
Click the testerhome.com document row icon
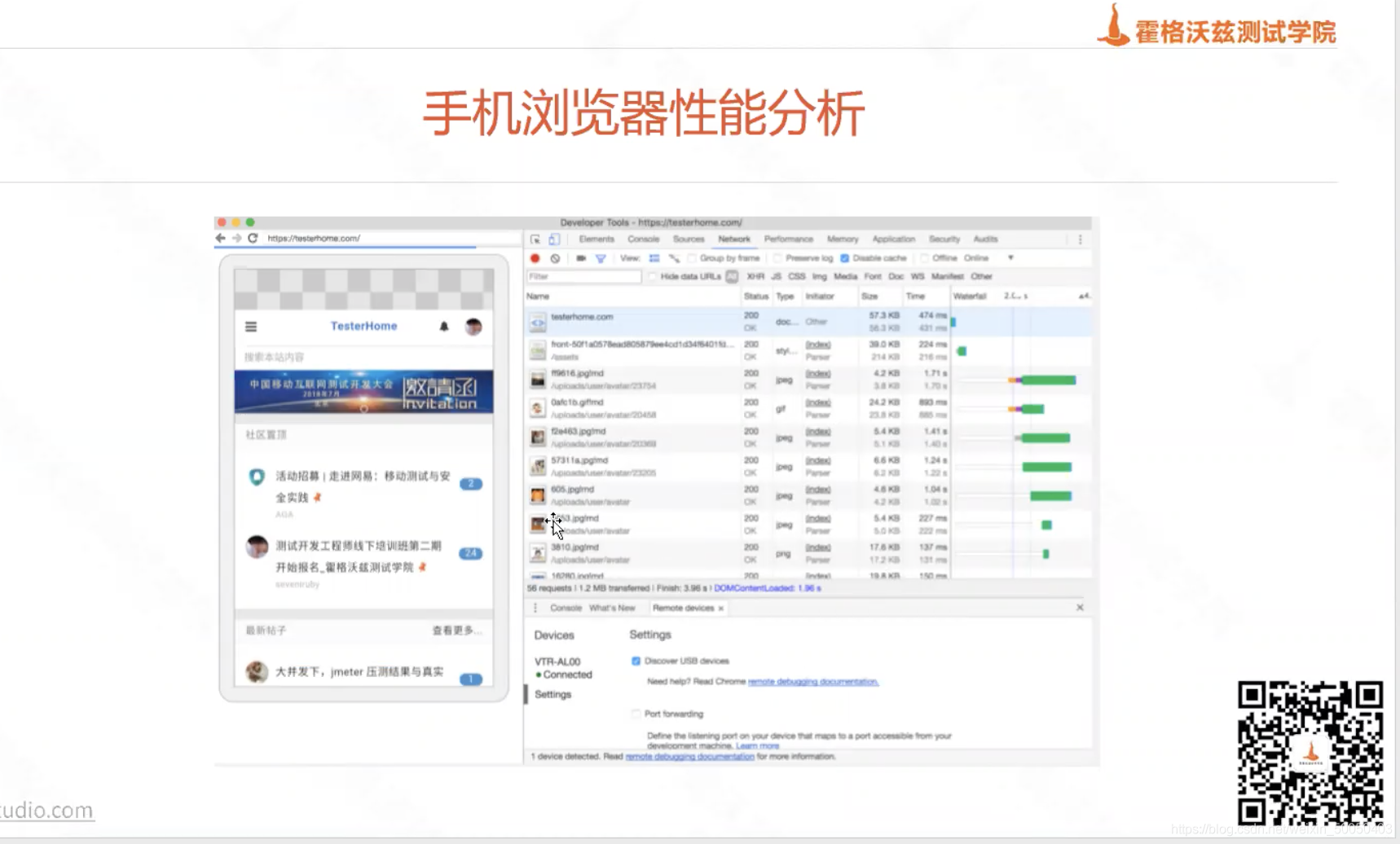pos(538,323)
